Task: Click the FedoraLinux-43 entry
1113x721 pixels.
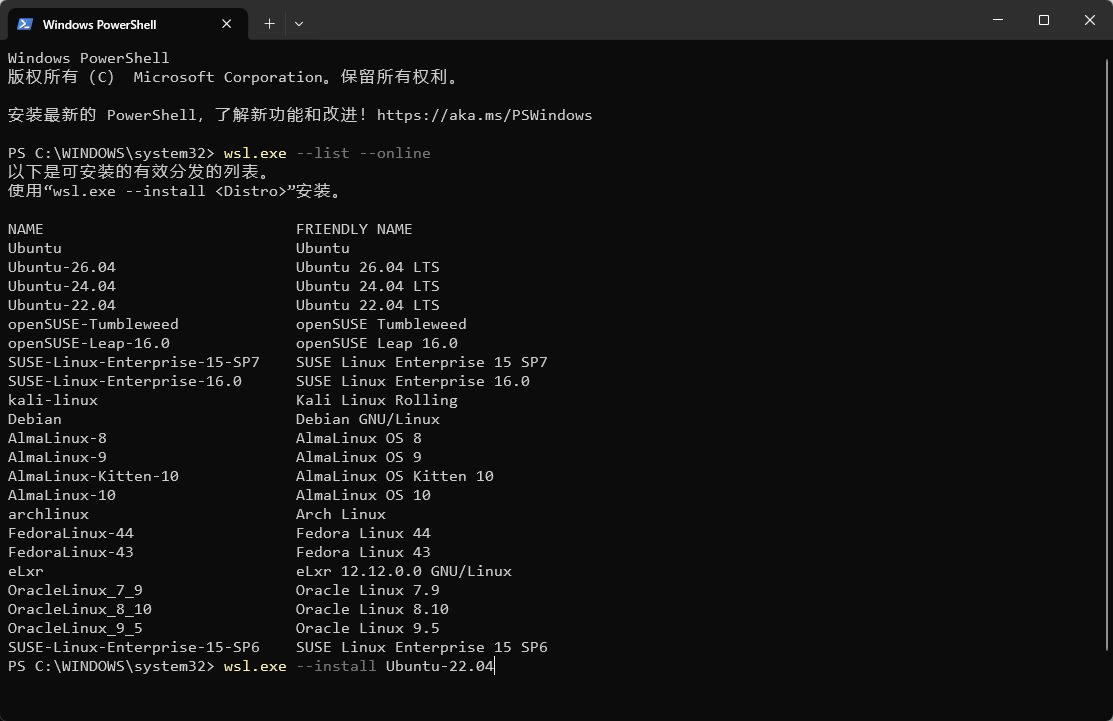Action: 71,552
